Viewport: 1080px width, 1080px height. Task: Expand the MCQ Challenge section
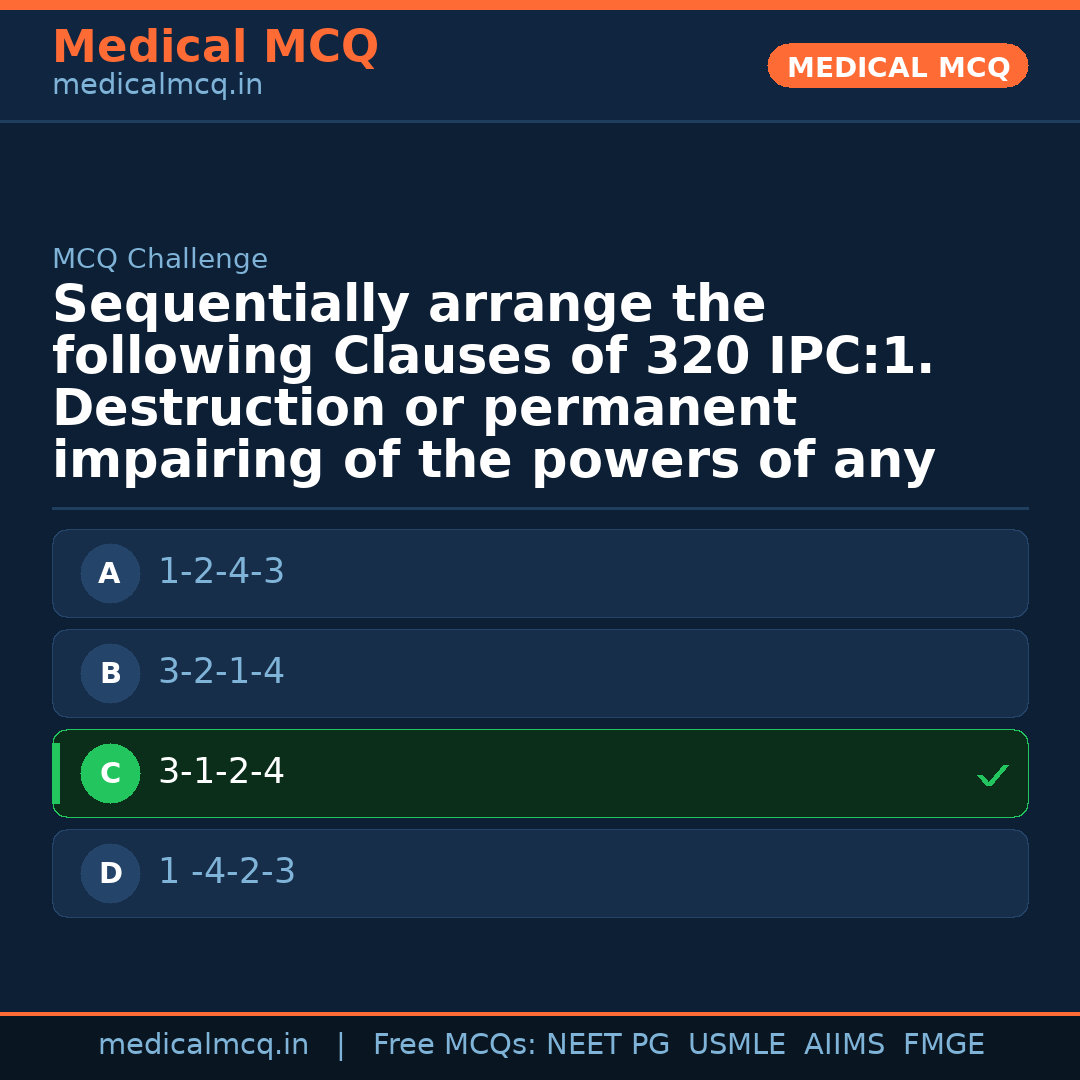(160, 258)
